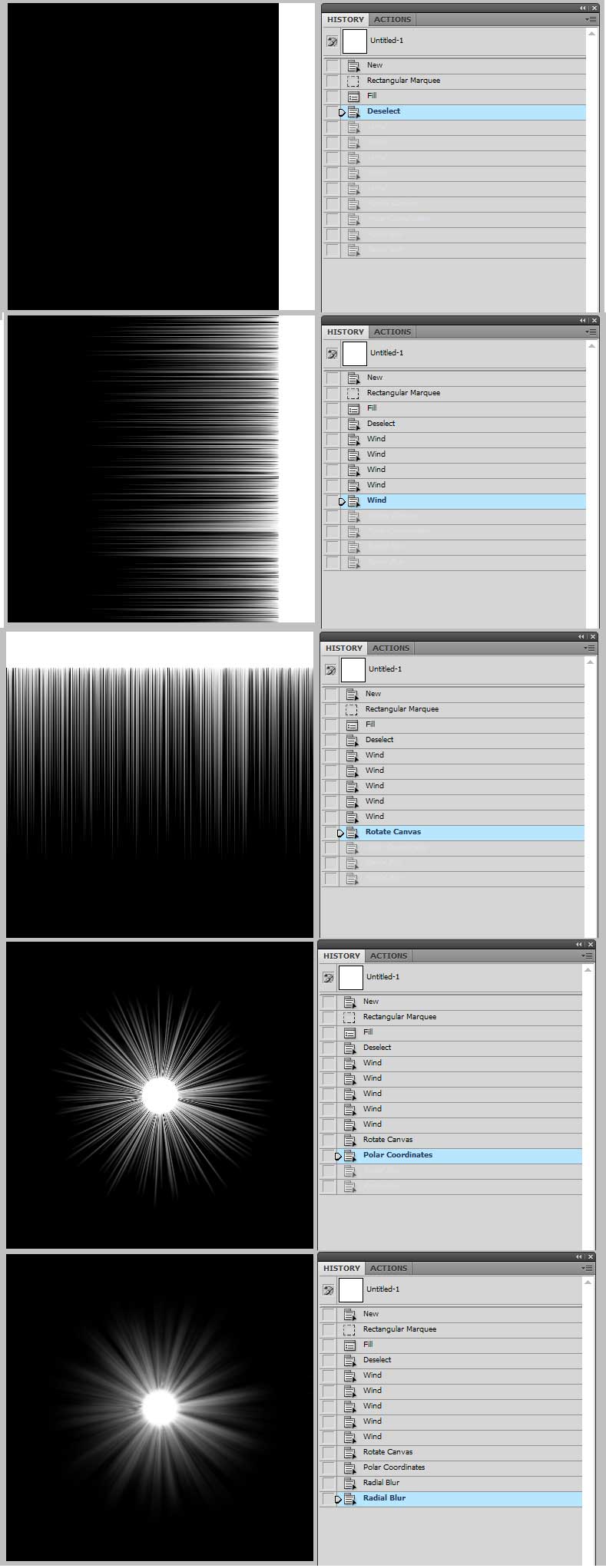Select the highlighted Wind state in the second panel
606x1568 pixels.
point(376,500)
